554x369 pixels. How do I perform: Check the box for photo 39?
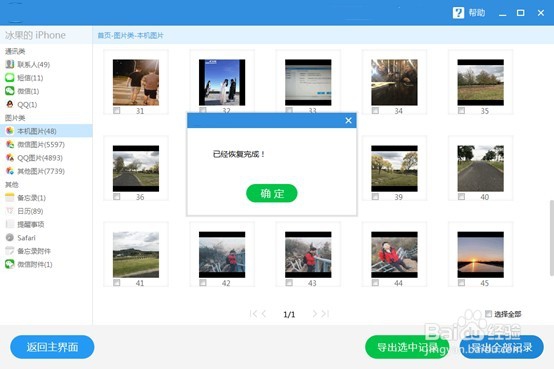(x=375, y=197)
